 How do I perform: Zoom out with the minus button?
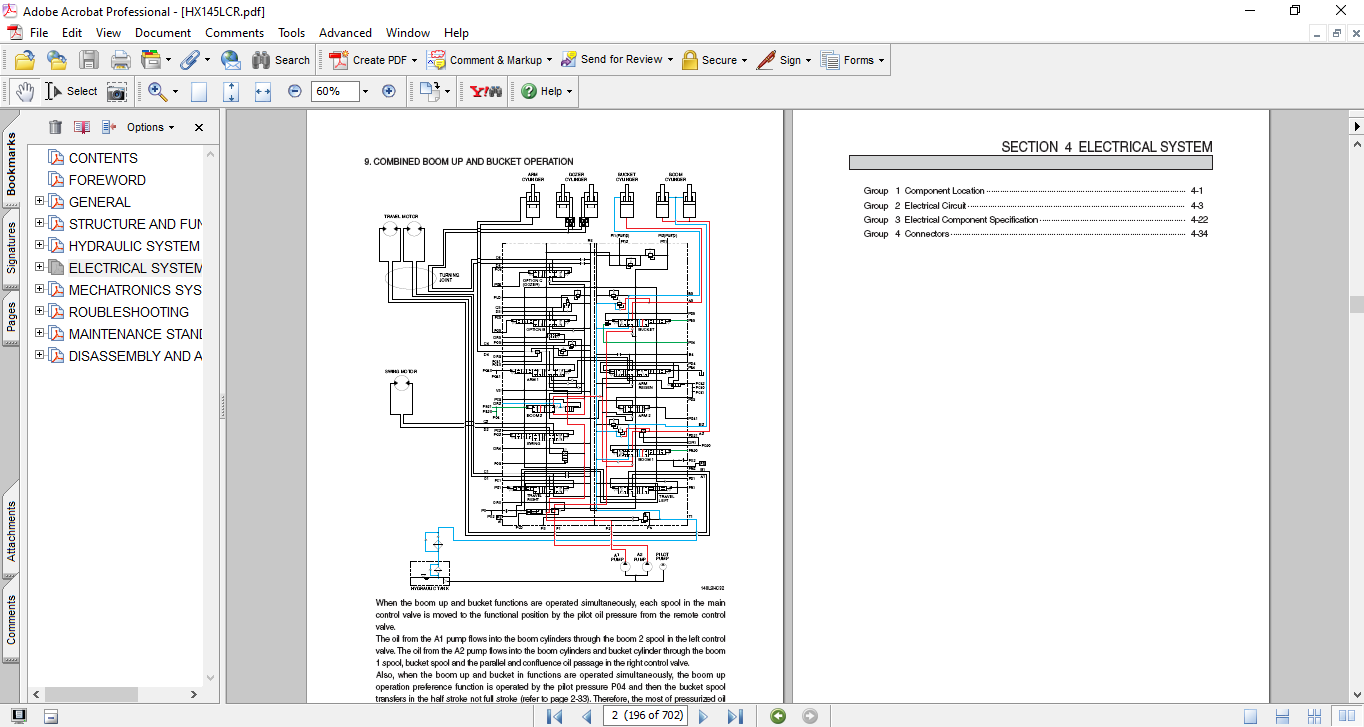[x=295, y=91]
